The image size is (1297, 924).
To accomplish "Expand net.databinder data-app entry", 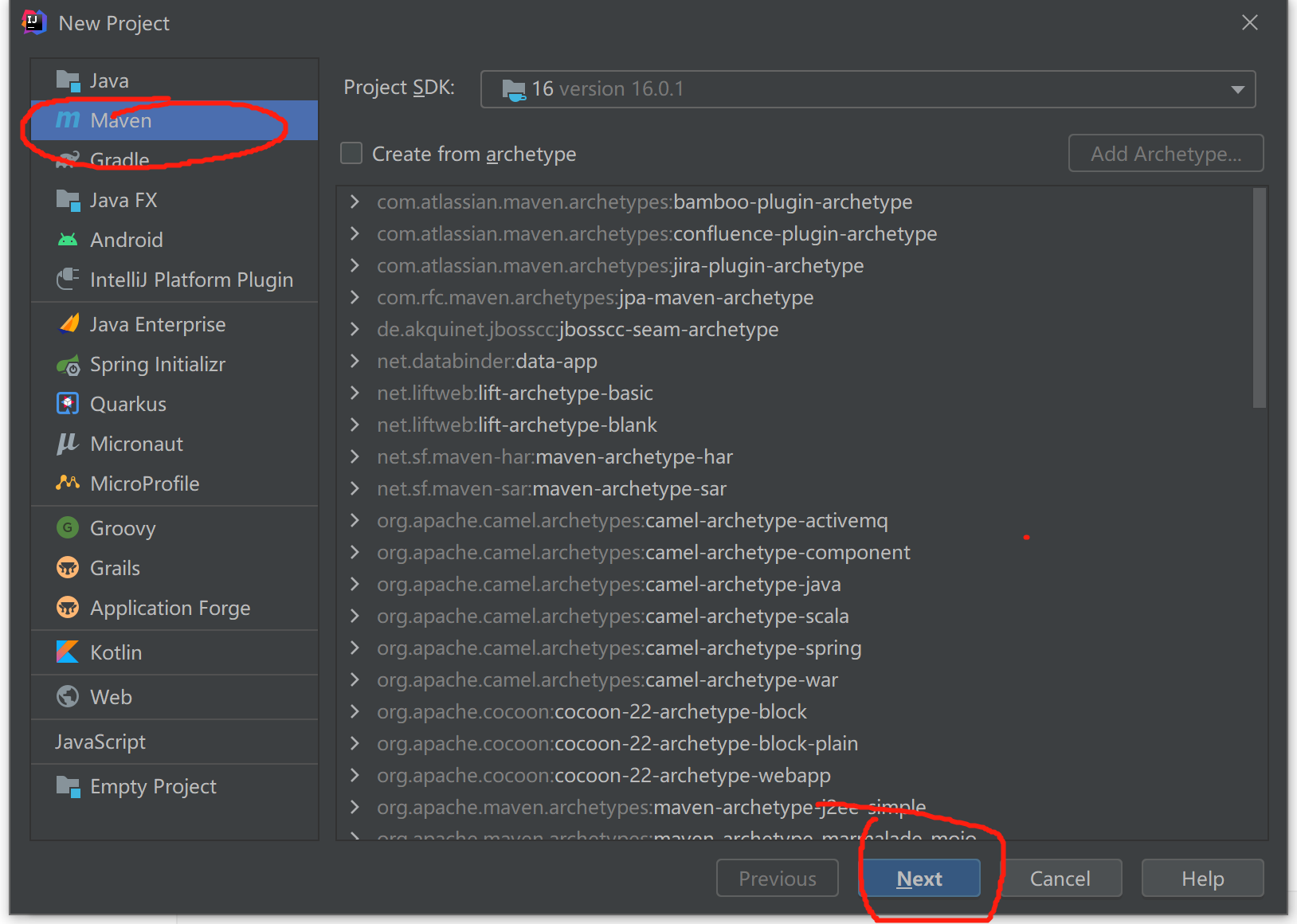I will 355,361.
